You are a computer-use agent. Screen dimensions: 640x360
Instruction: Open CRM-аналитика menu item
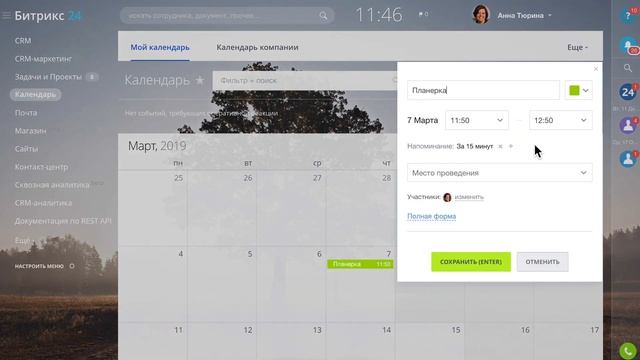(x=43, y=203)
